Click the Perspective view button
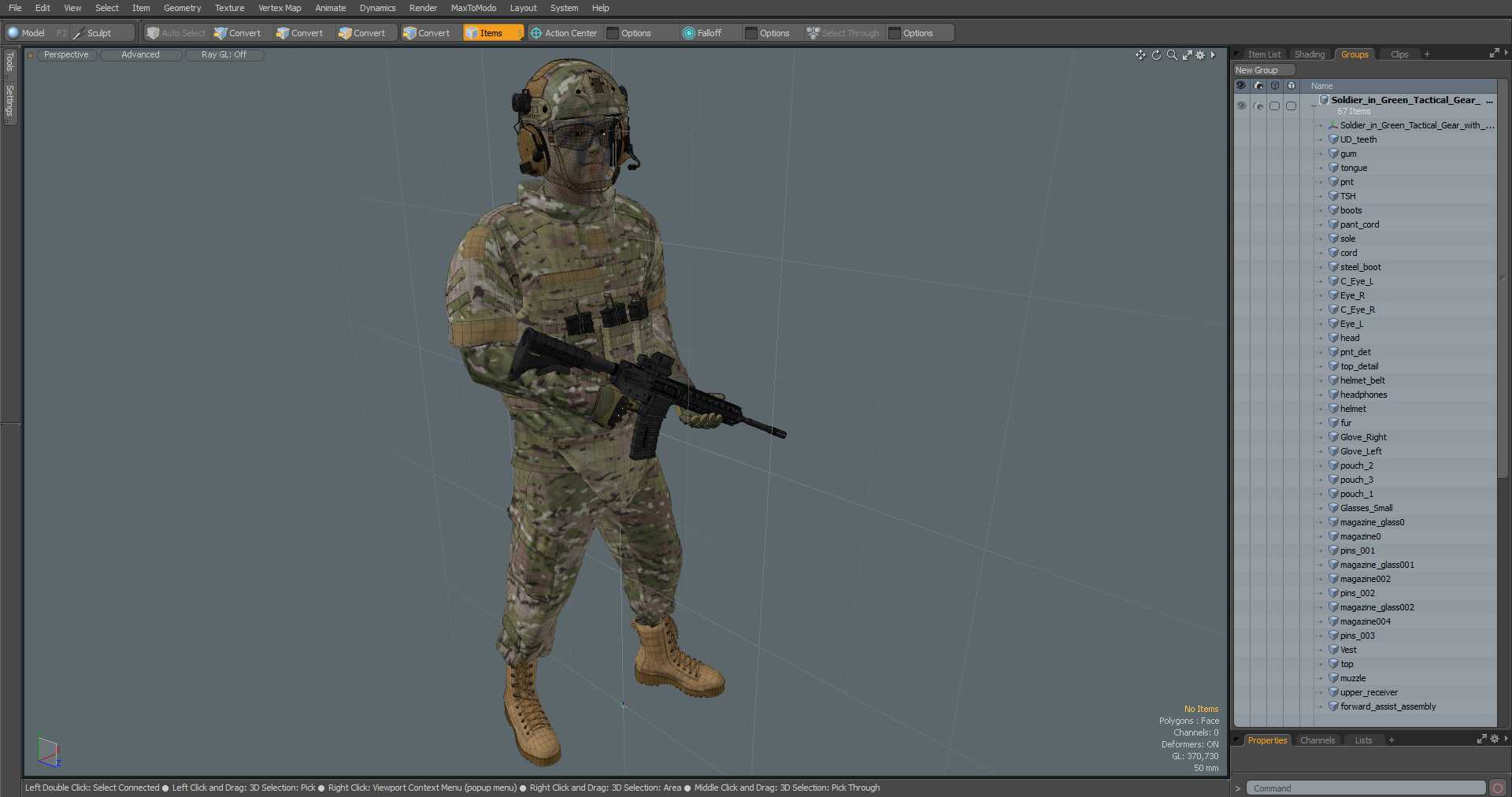This screenshot has height=797, width=1512. (x=66, y=55)
